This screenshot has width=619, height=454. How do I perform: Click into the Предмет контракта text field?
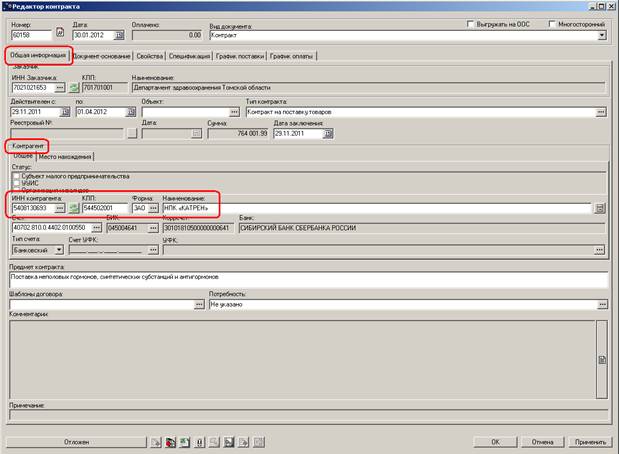pyautogui.click(x=300, y=277)
